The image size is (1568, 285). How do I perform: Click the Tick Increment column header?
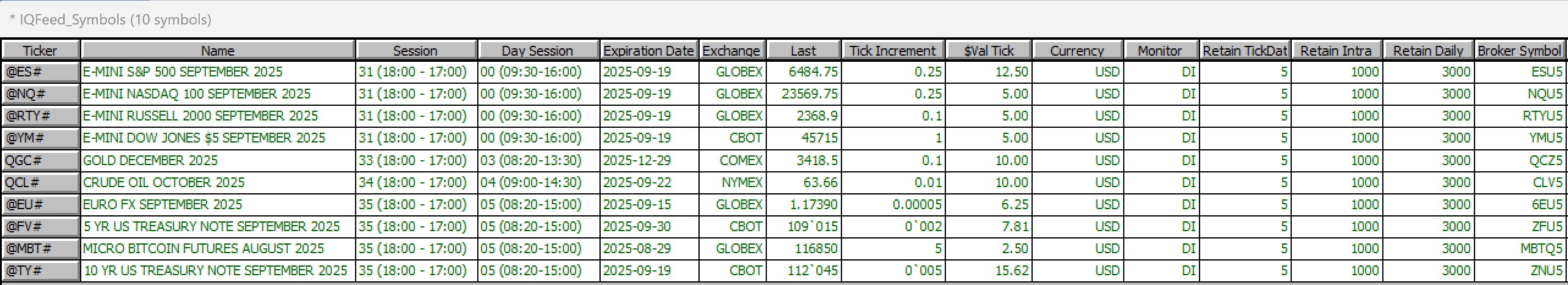point(893,50)
